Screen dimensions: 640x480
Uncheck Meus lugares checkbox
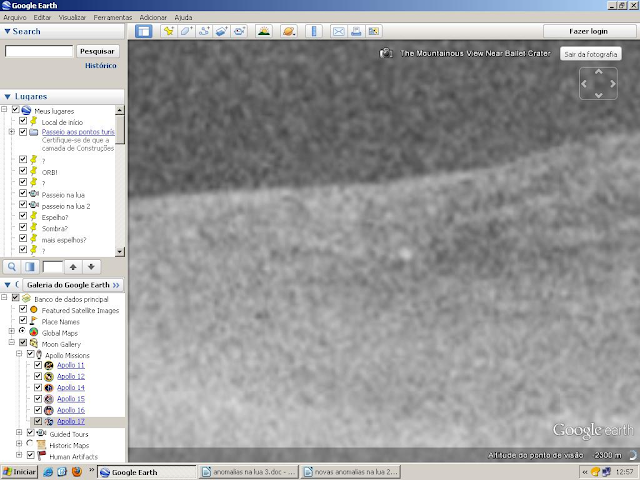[x=16, y=109]
